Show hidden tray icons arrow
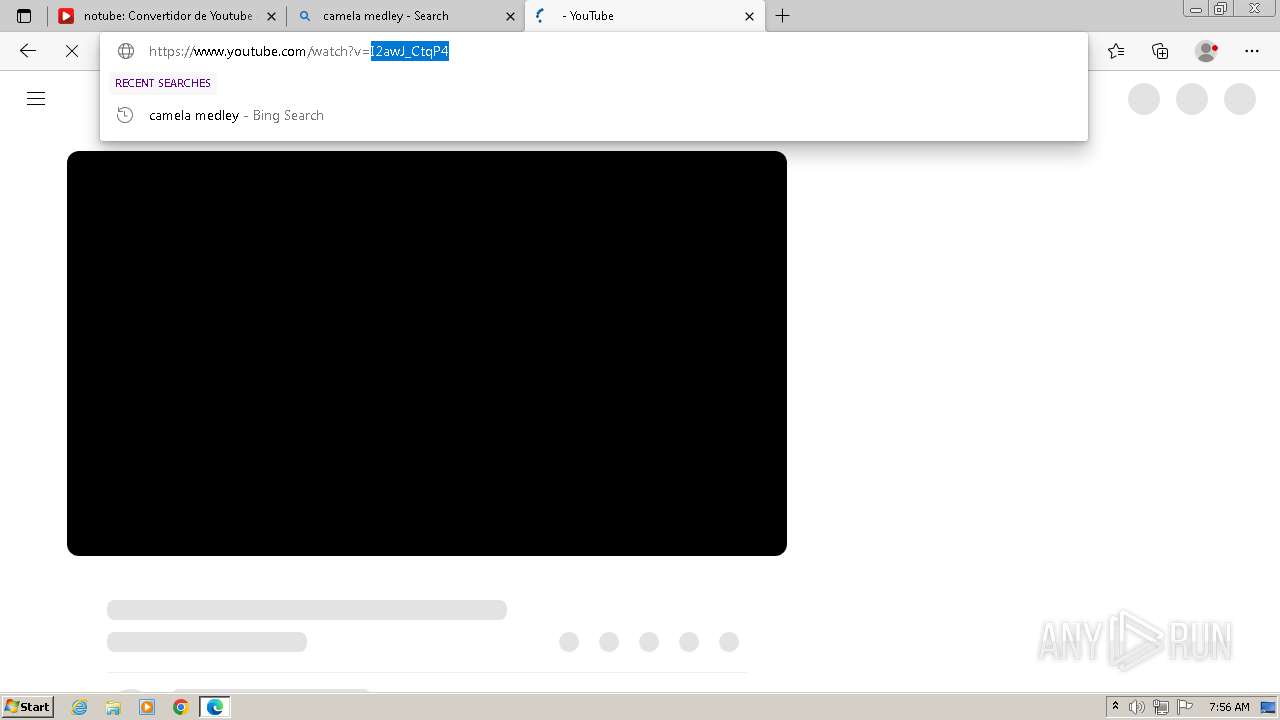The image size is (1280, 720). tap(1116, 707)
